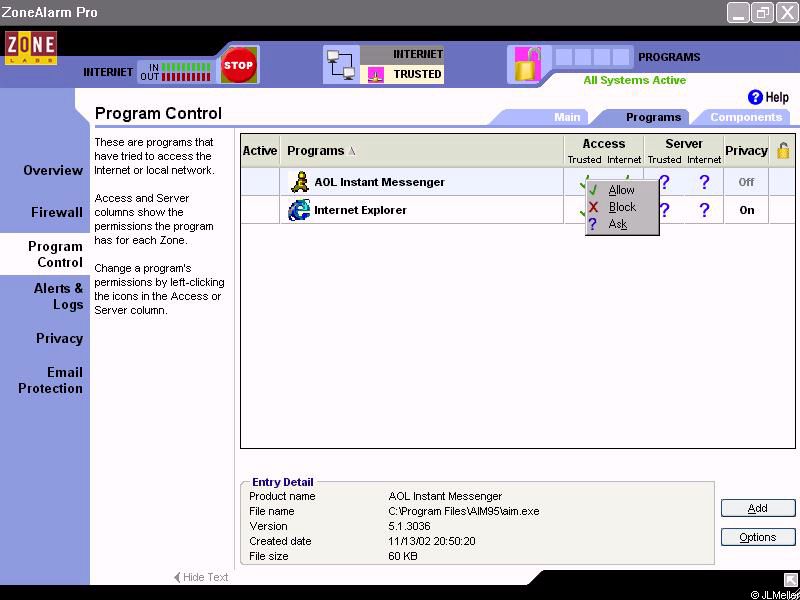800x600 pixels.
Task: Click the created date 11/13/02 20:50:20
Action: (432, 541)
